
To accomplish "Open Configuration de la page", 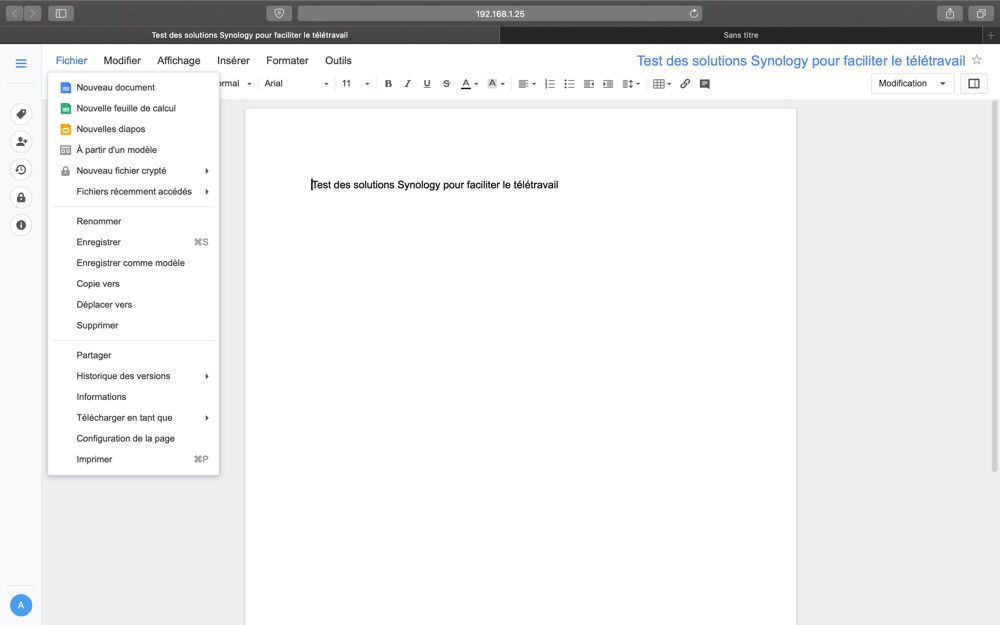I will coord(133,439).
